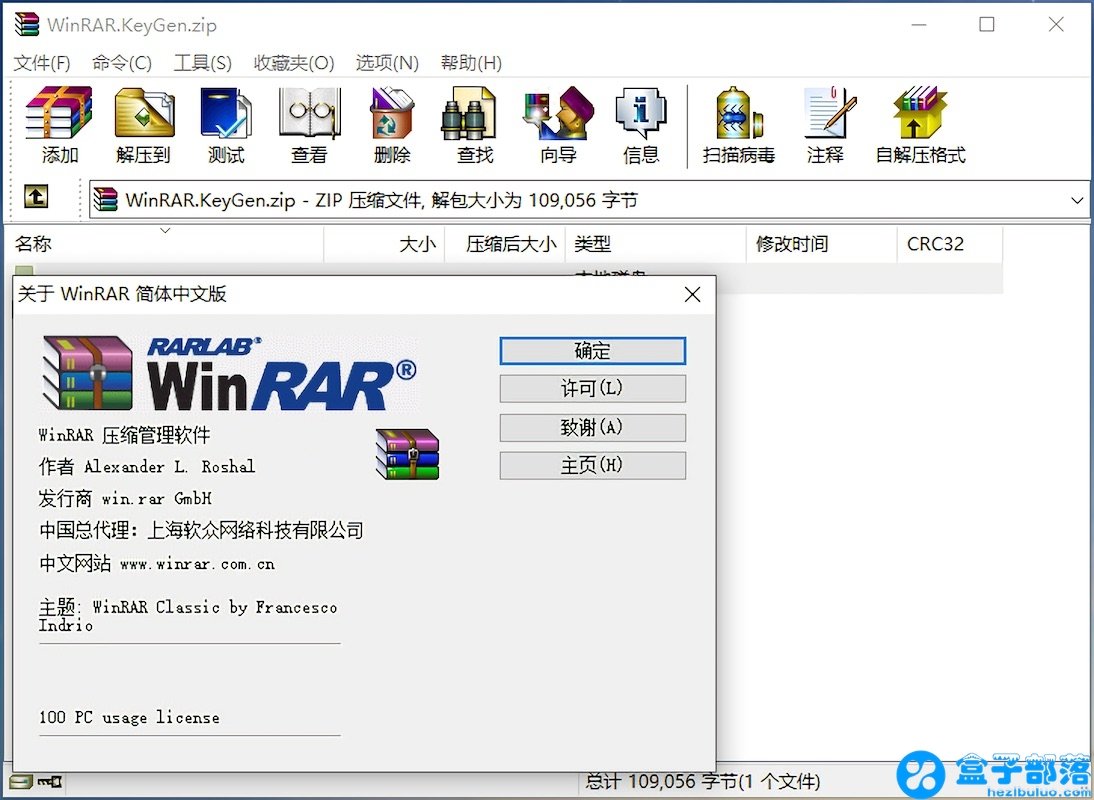Click small WinRAR books icon in About dialog
Image resolution: width=1094 pixels, height=800 pixels.
click(x=407, y=454)
